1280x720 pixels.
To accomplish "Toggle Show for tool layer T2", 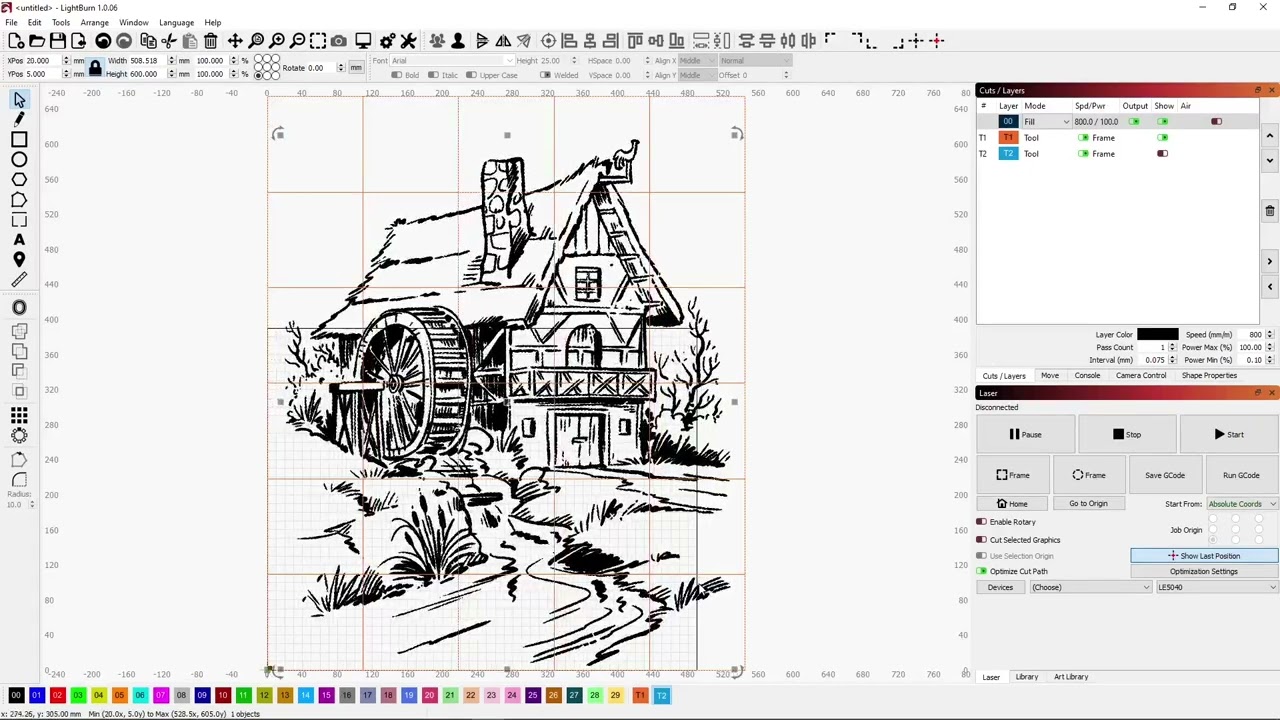I will pyautogui.click(x=1162, y=154).
